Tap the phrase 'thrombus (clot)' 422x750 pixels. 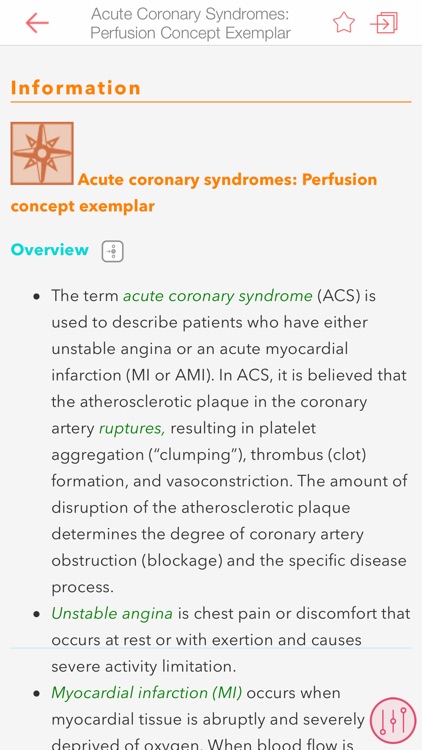coord(308,454)
